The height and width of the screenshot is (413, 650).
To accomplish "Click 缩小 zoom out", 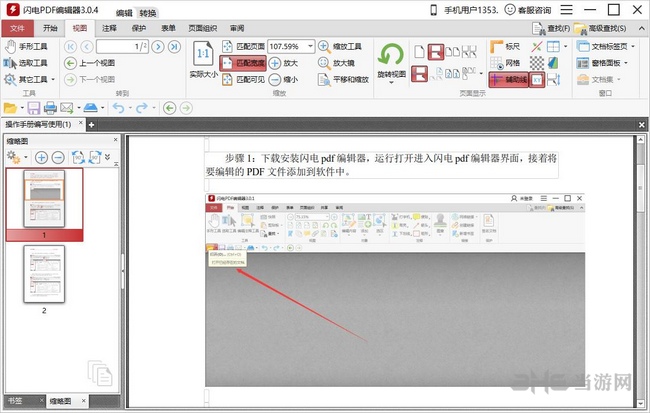I will [x=284, y=79].
